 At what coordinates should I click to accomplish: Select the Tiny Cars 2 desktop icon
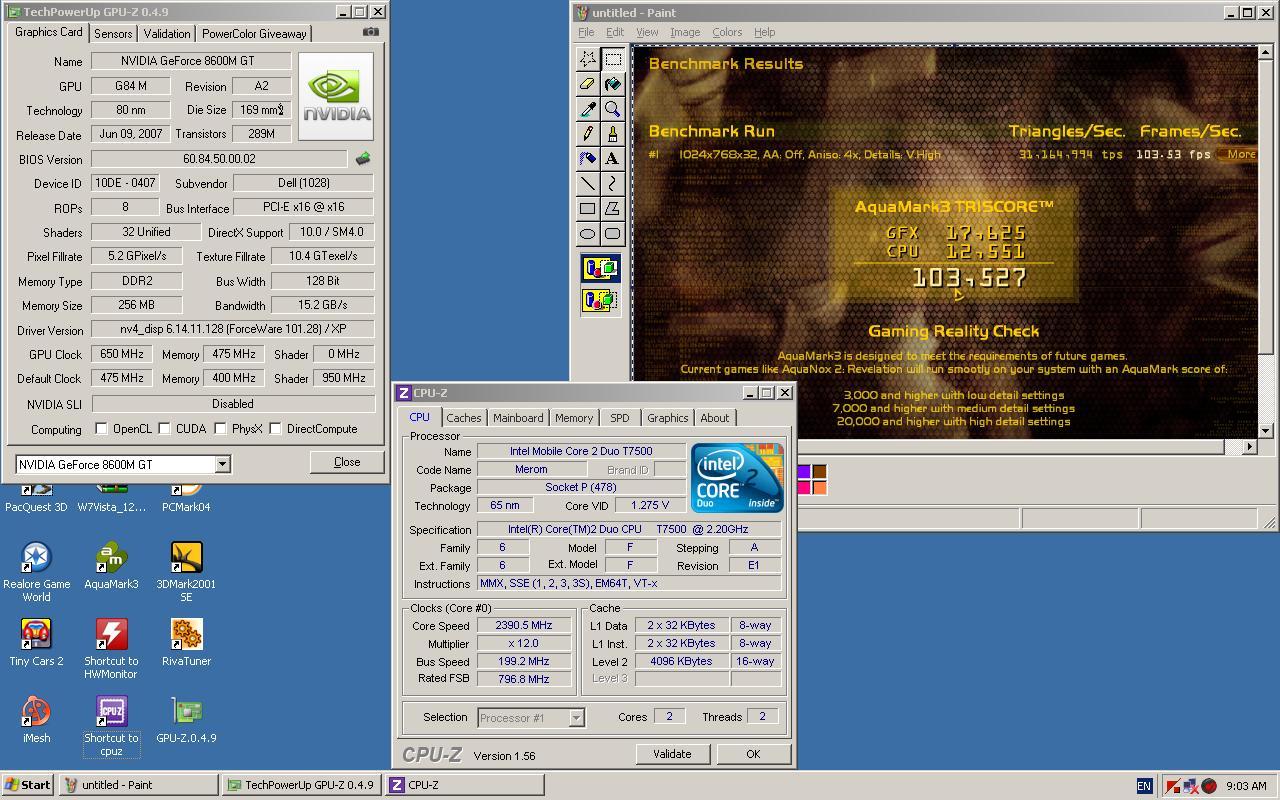tap(36, 642)
